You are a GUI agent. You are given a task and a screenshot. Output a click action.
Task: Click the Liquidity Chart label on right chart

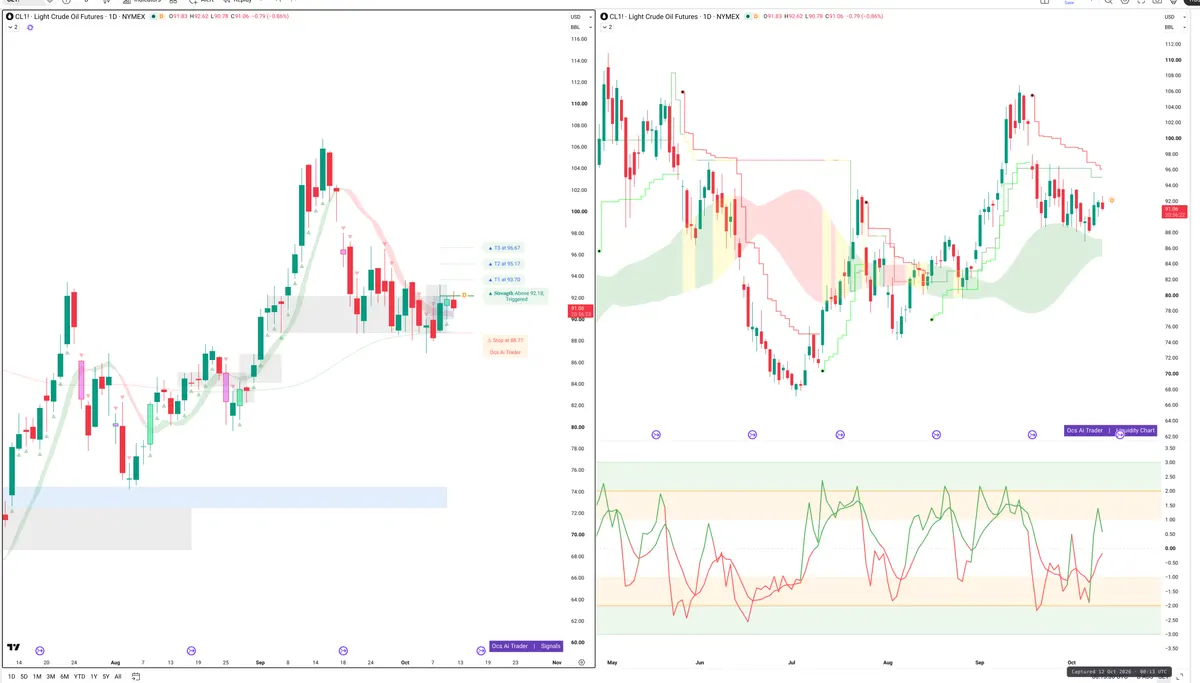[1135, 430]
